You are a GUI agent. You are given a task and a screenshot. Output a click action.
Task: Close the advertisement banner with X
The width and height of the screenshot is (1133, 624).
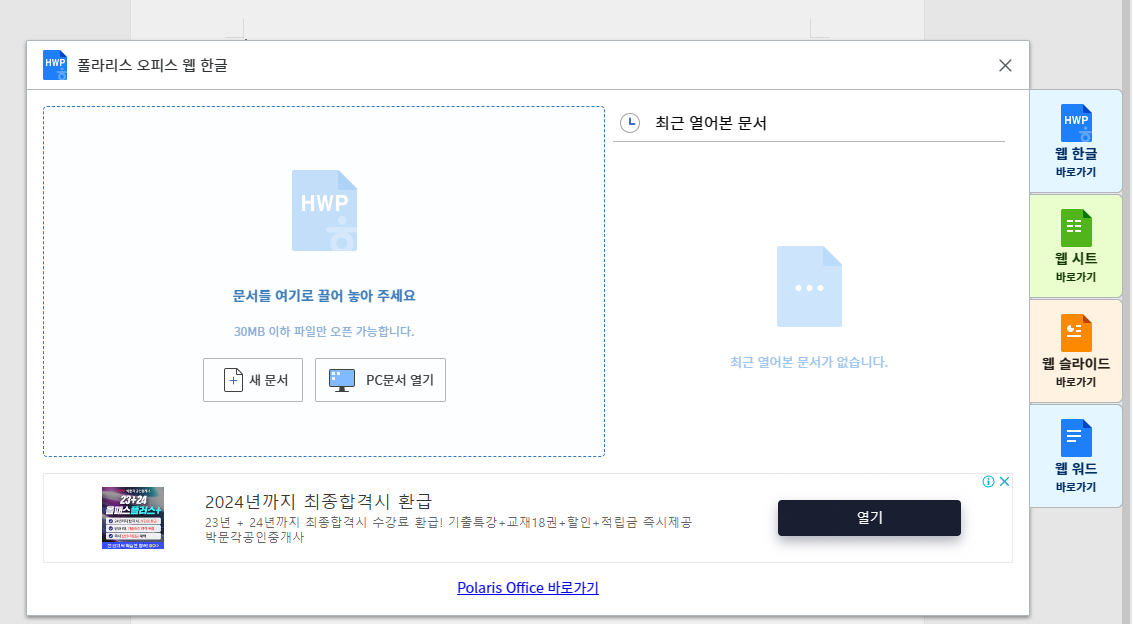click(x=1004, y=482)
